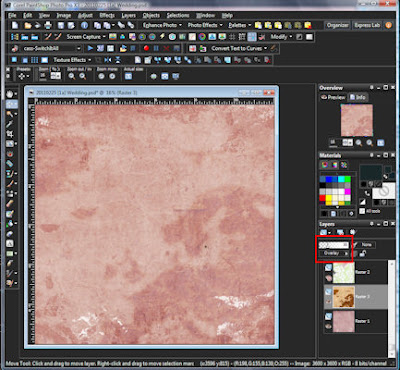Click the Express Lab button

[367, 25]
